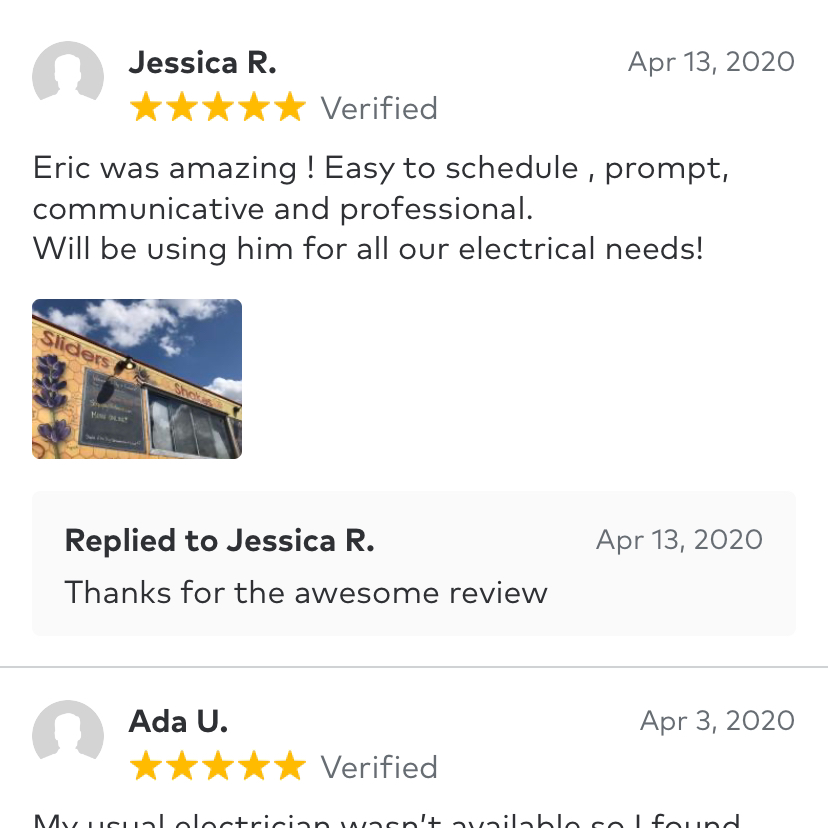828x828 pixels.
Task: Click the reviewer name Jessica R.
Action: [202, 63]
